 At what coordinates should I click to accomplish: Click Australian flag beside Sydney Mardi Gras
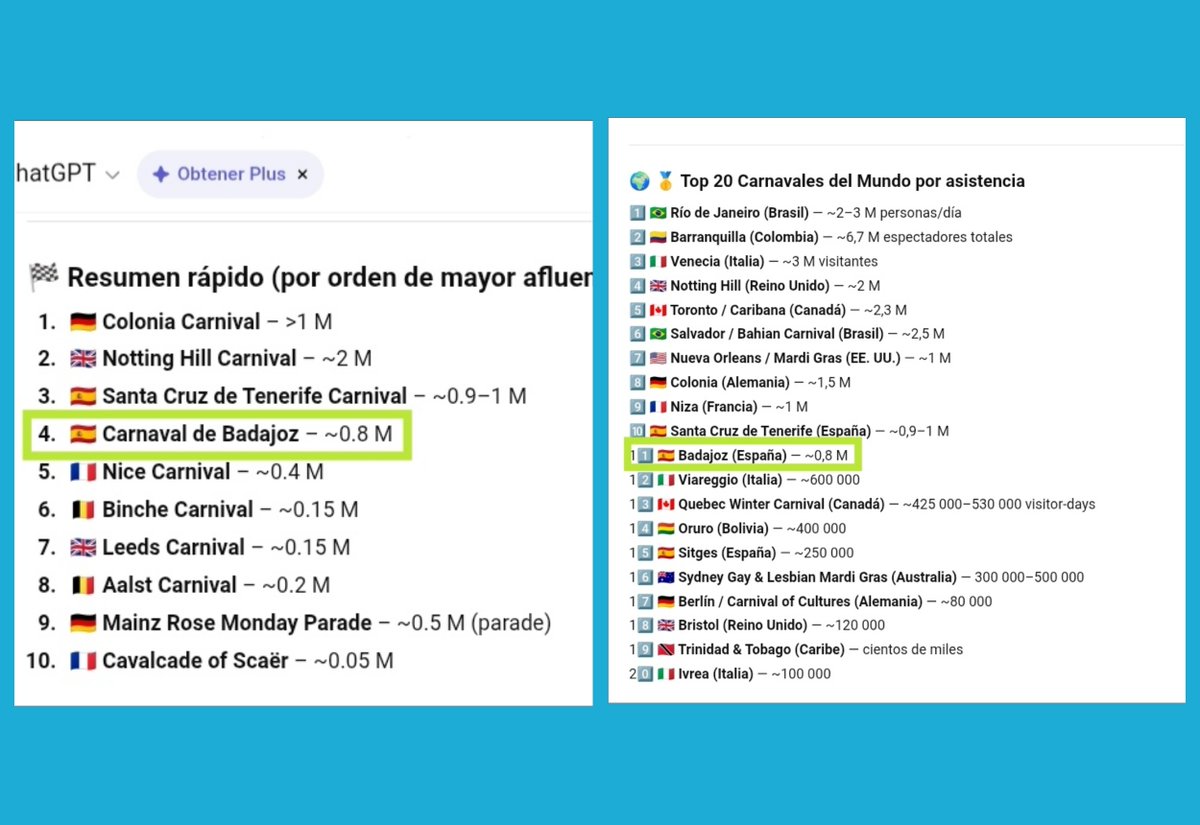(x=667, y=577)
